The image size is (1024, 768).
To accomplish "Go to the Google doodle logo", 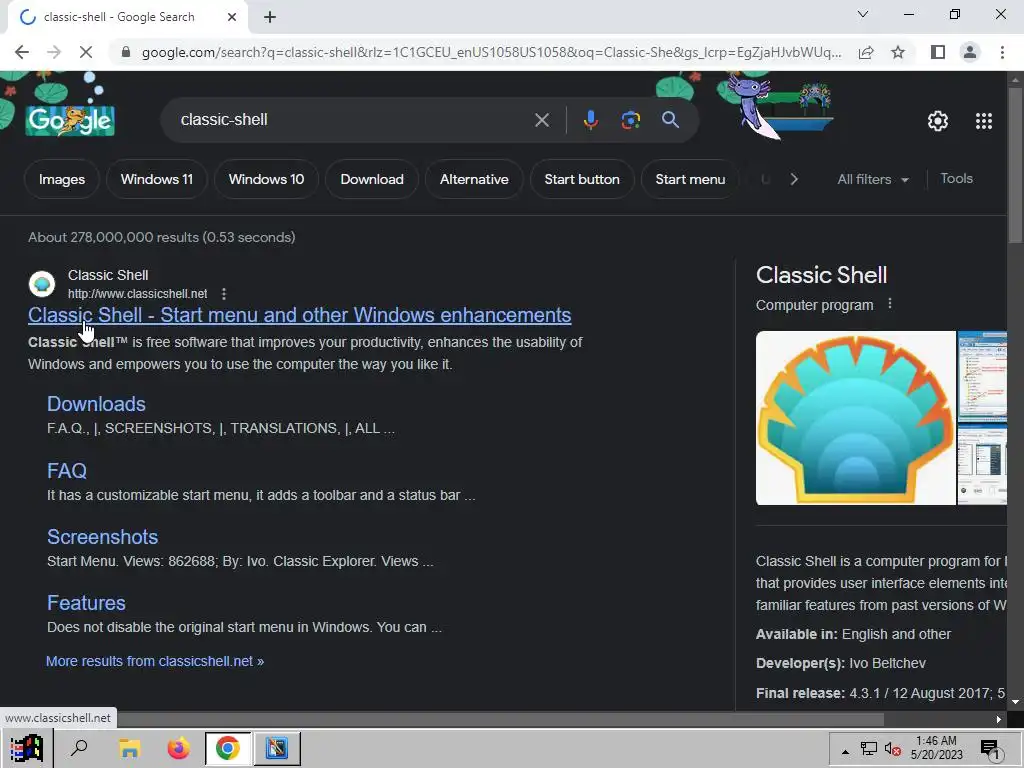I will click(70, 120).
